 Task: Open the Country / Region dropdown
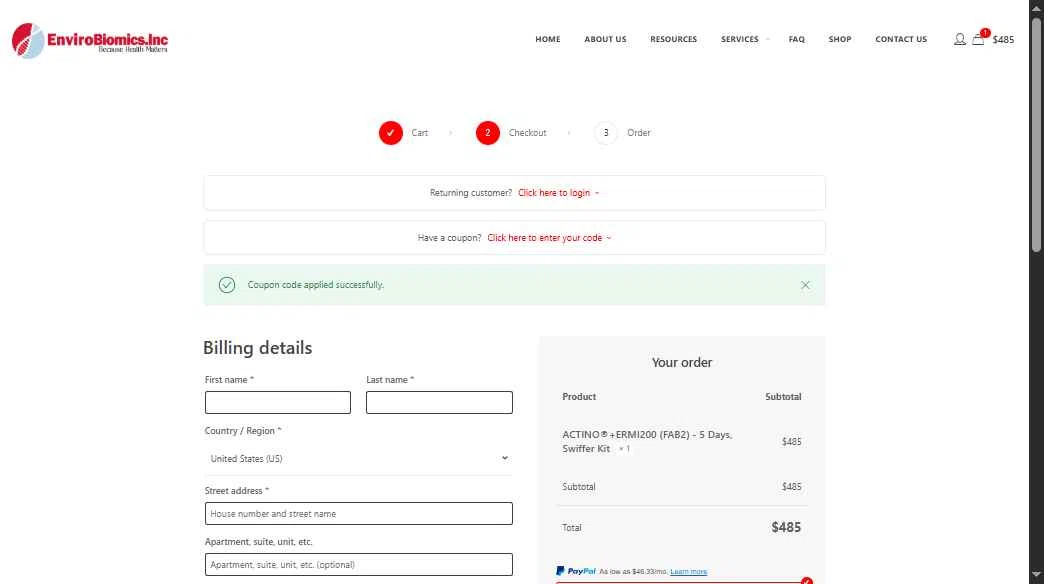coord(359,458)
